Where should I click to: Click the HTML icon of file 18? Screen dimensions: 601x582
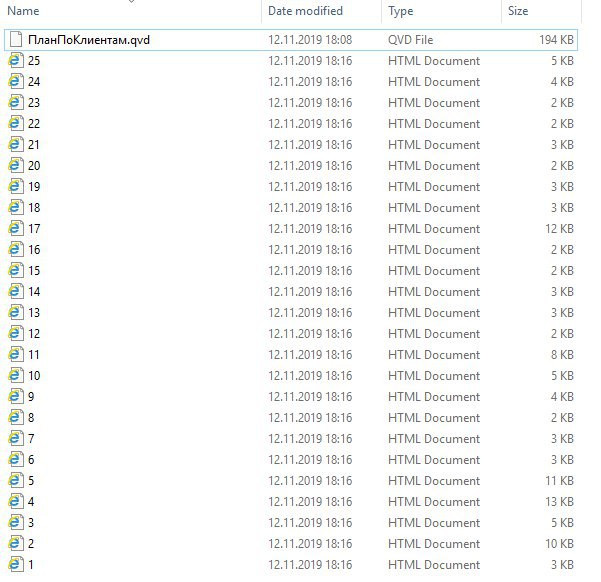(x=16, y=207)
